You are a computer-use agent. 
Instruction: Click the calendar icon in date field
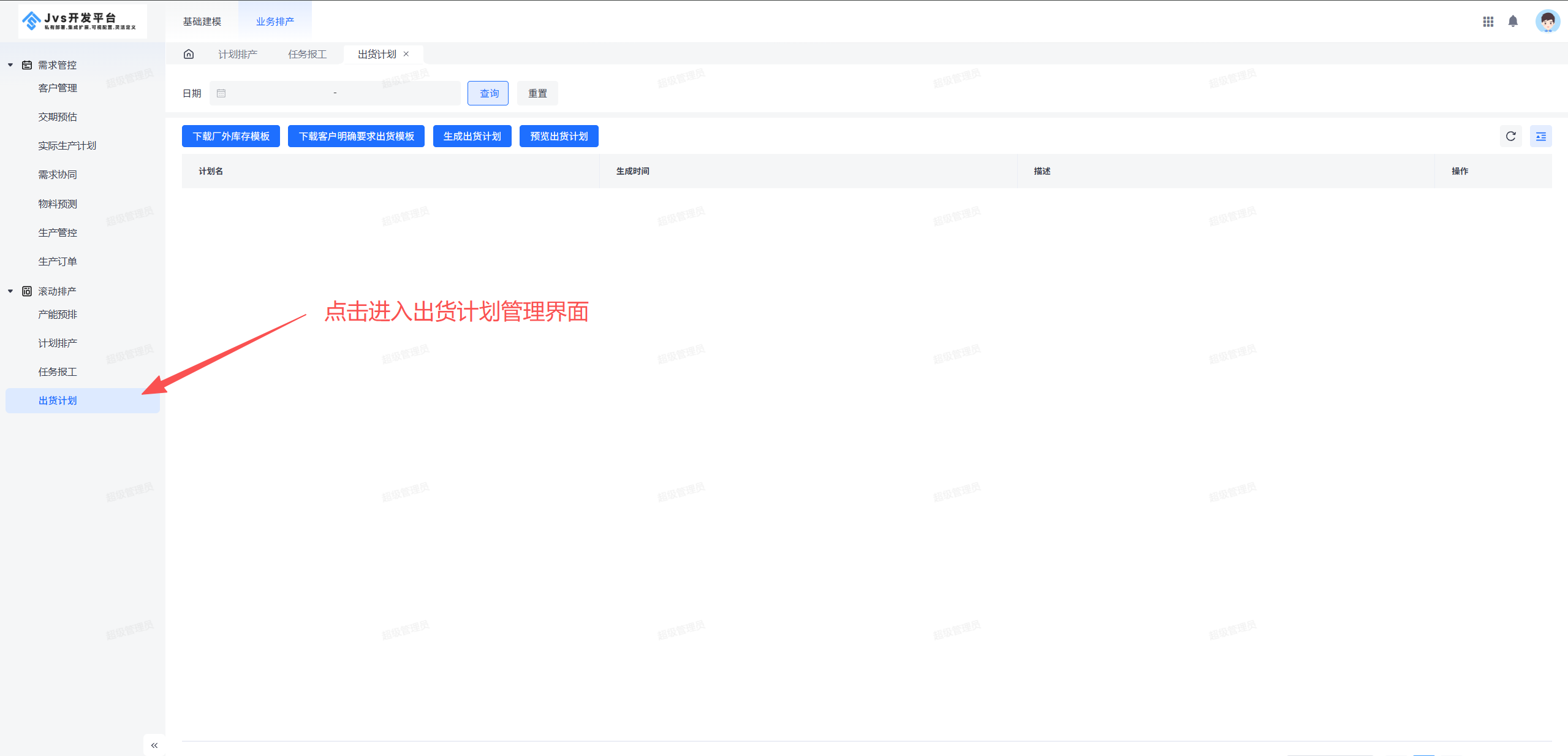(221, 93)
